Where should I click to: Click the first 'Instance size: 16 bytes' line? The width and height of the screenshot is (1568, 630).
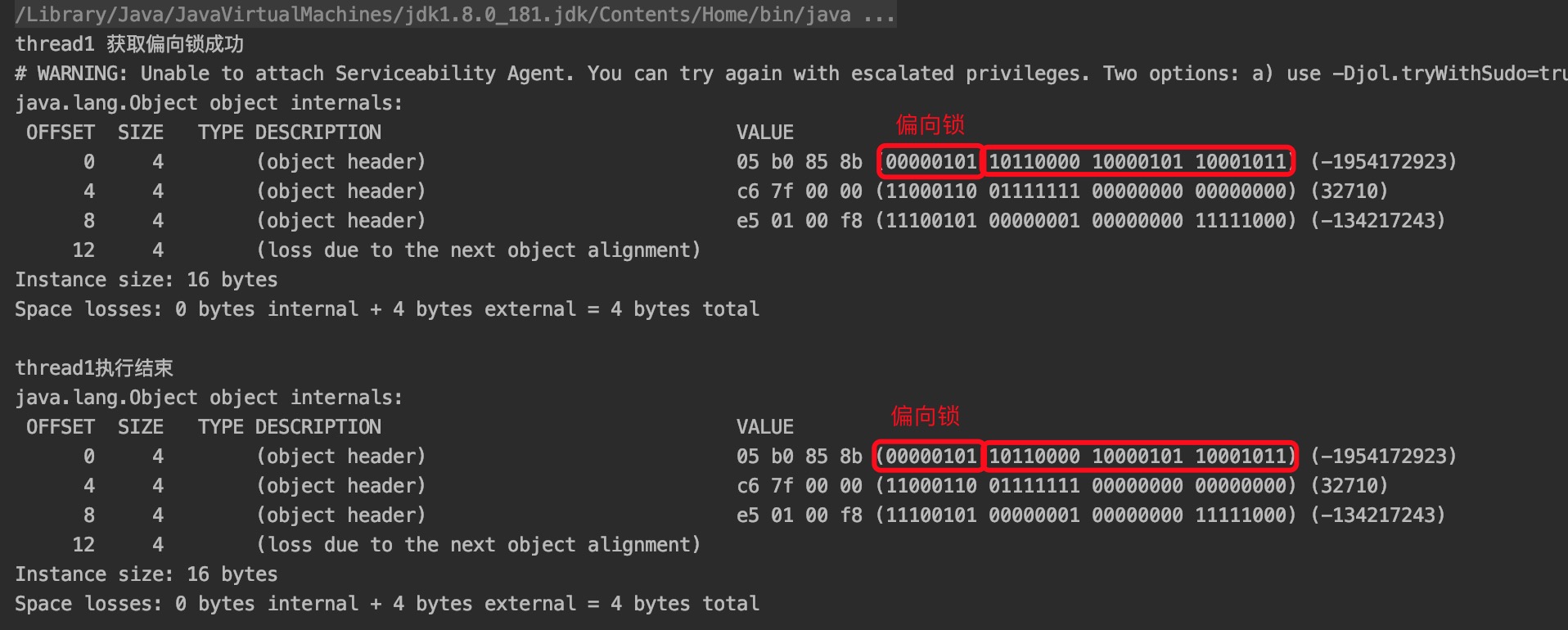tap(146, 280)
